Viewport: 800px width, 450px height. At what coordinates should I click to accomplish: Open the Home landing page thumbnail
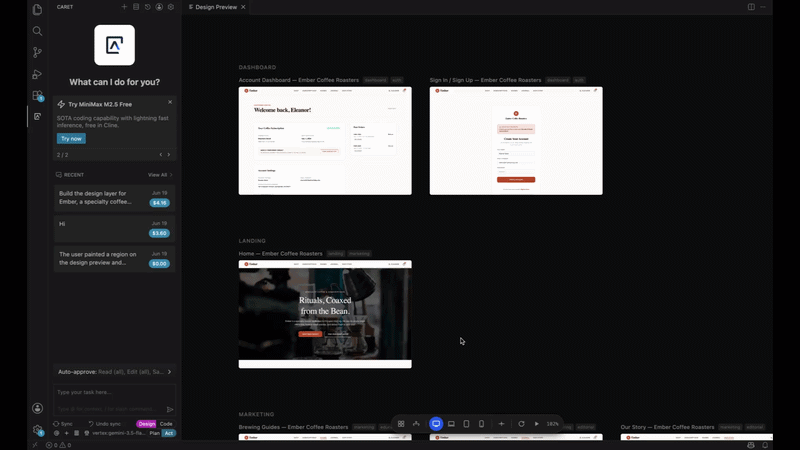tap(325, 314)
